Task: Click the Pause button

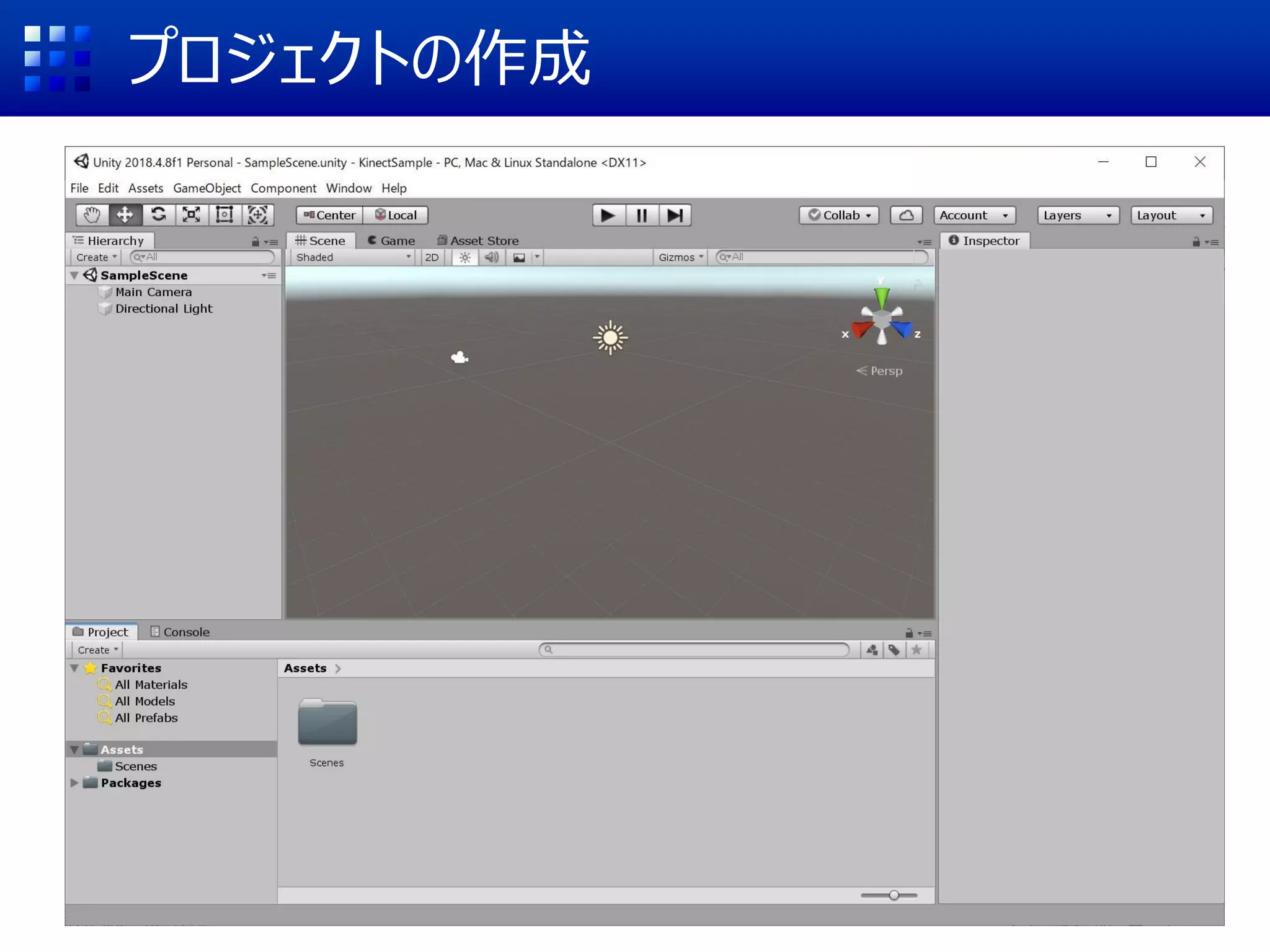Action: point(642,215)
